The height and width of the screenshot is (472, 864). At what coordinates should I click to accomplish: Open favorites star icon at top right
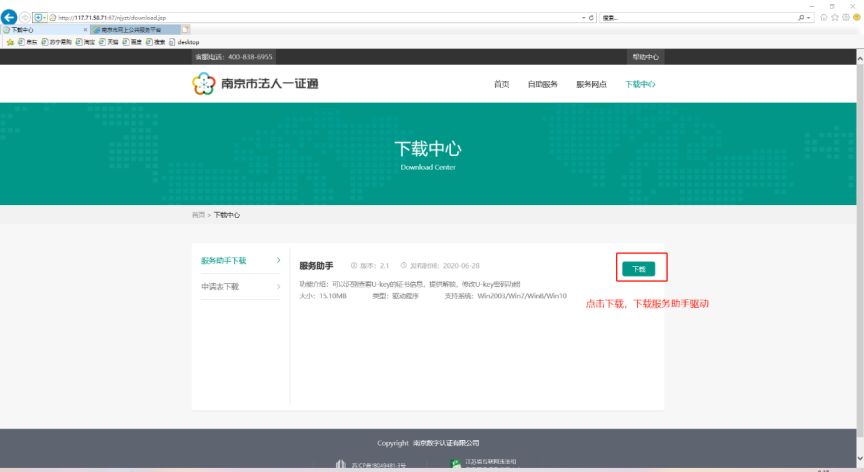pos(834,18)
